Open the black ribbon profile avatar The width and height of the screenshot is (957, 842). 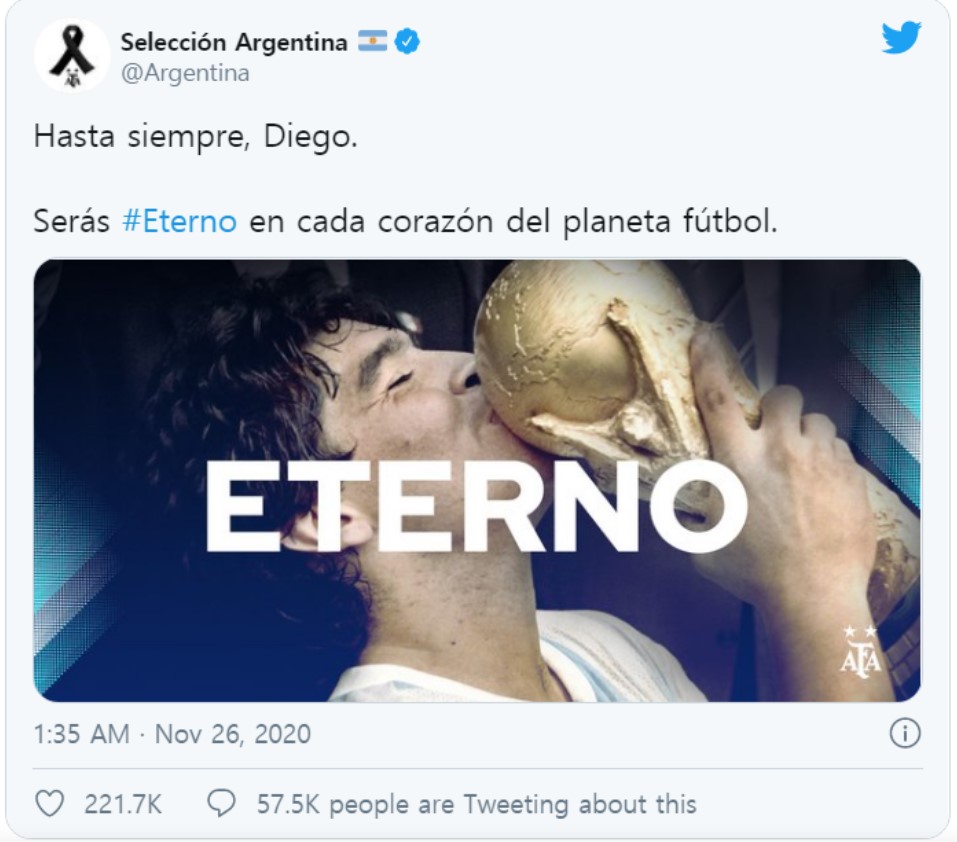pos(72,55)
